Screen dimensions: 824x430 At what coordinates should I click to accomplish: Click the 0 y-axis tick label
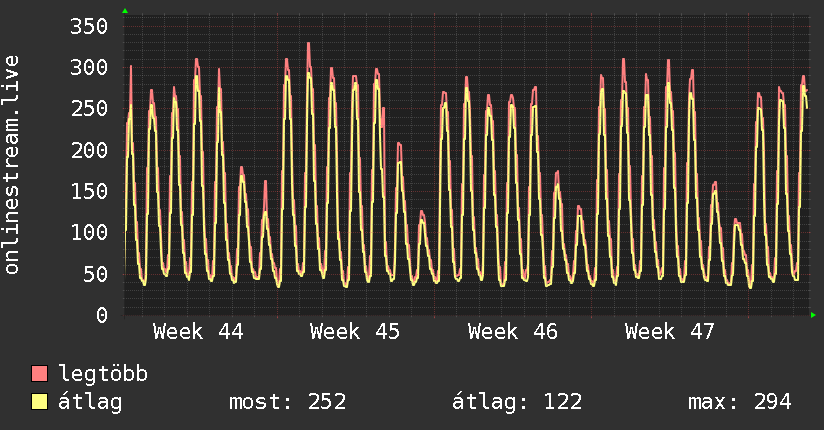tap(102, 315)
